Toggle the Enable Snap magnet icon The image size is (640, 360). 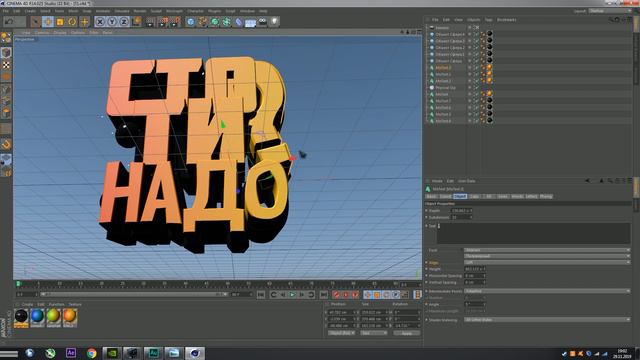pyautogui.click(x=6, y=144)
